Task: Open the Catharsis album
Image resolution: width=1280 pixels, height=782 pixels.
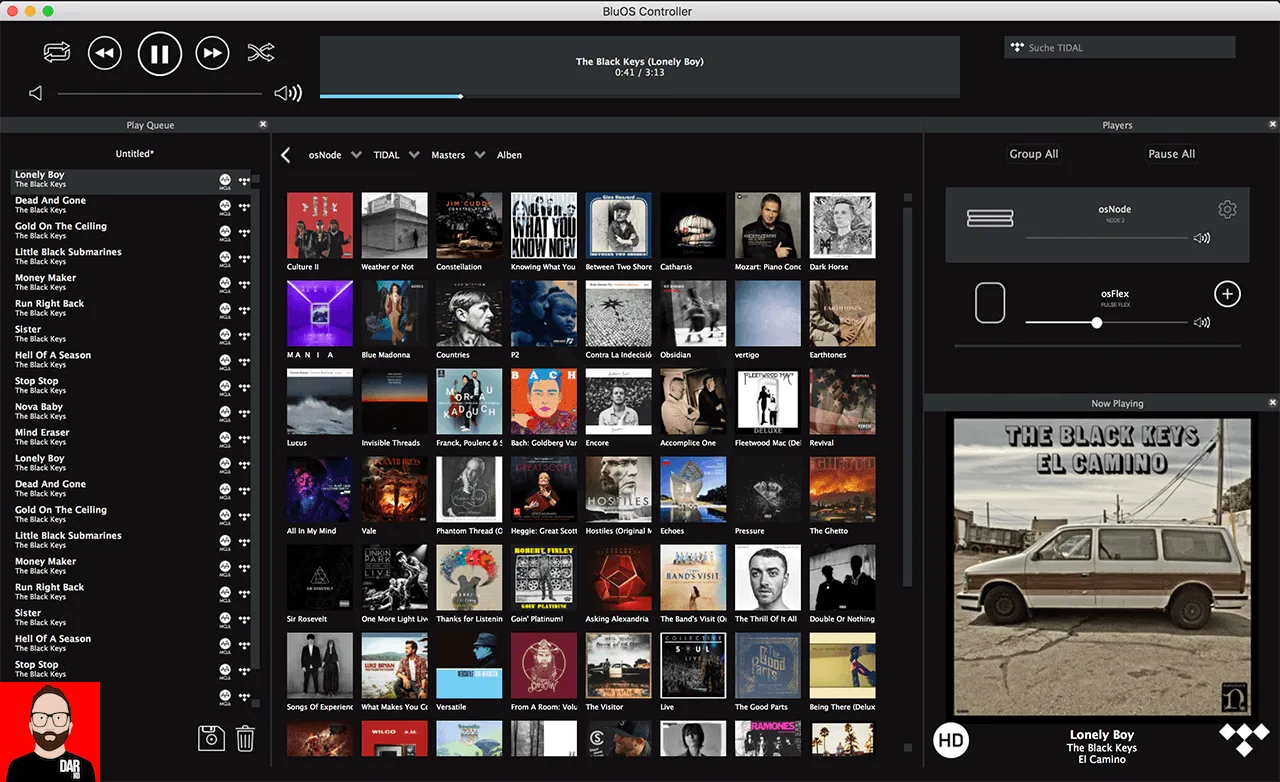Action: coord(693,226)
